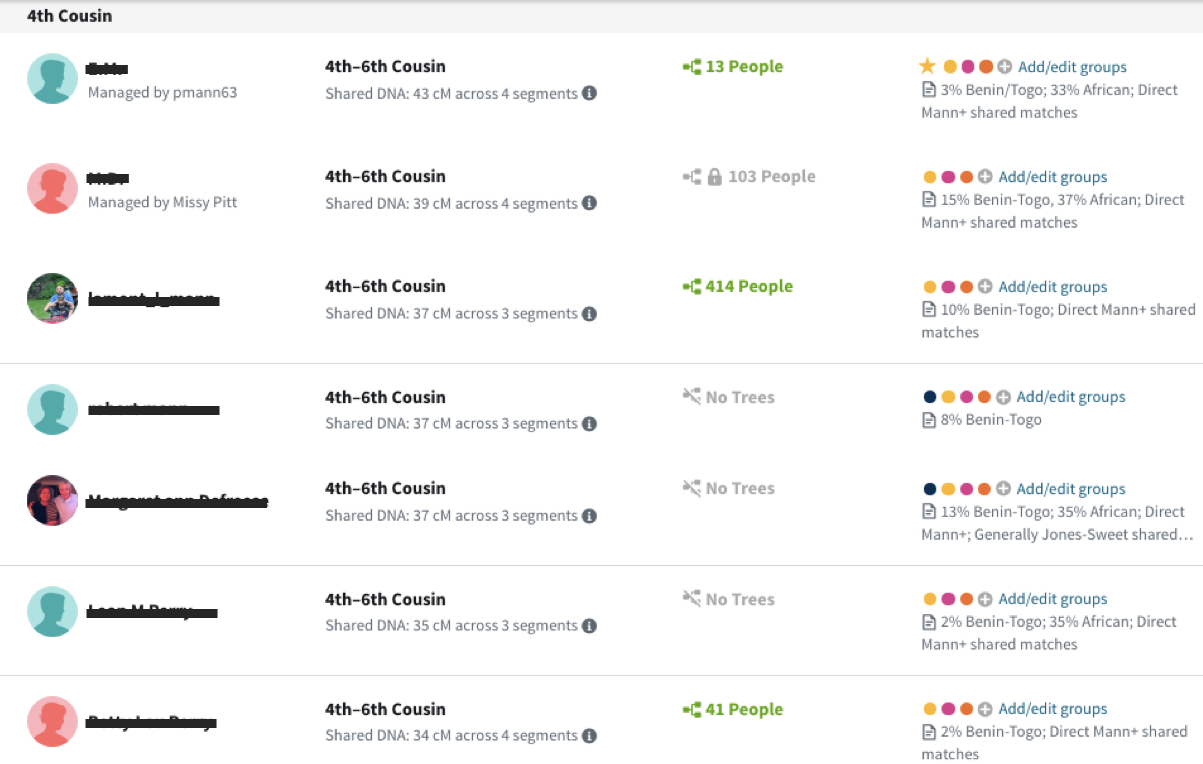
Task: Click the tree icon beside 13 People
Action: (x=691, y=67)
